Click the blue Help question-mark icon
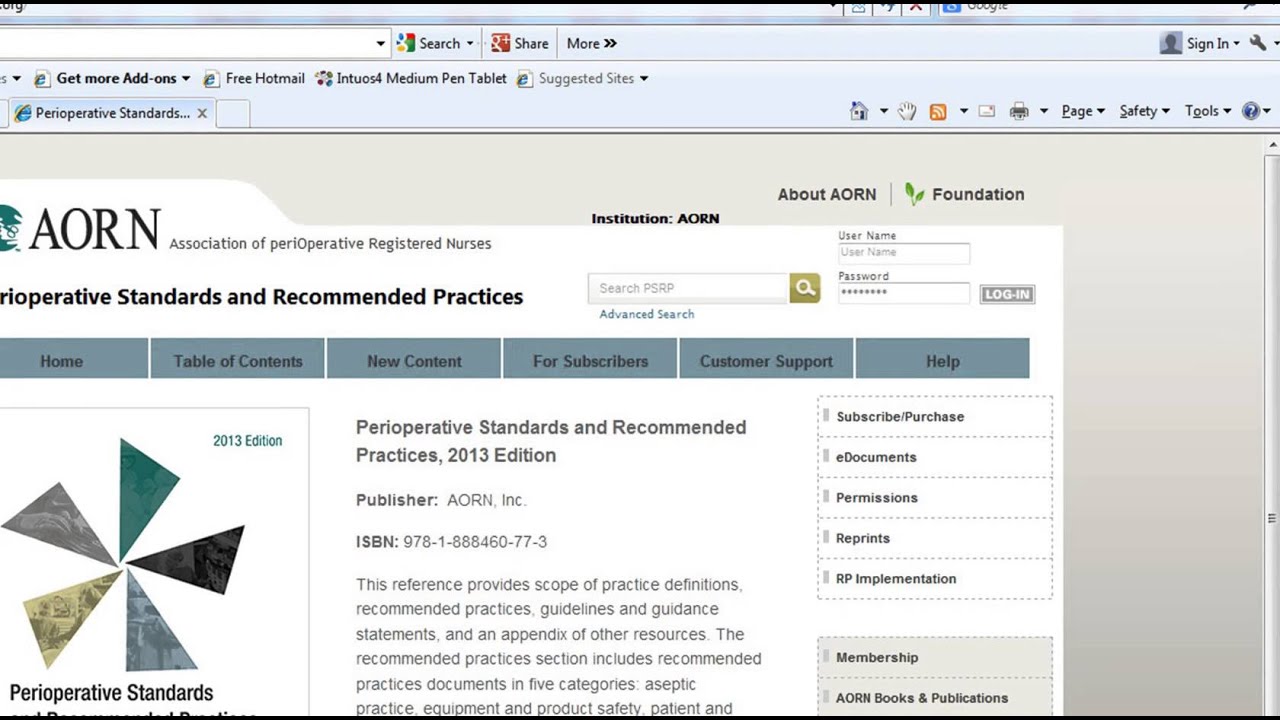 1250,111
